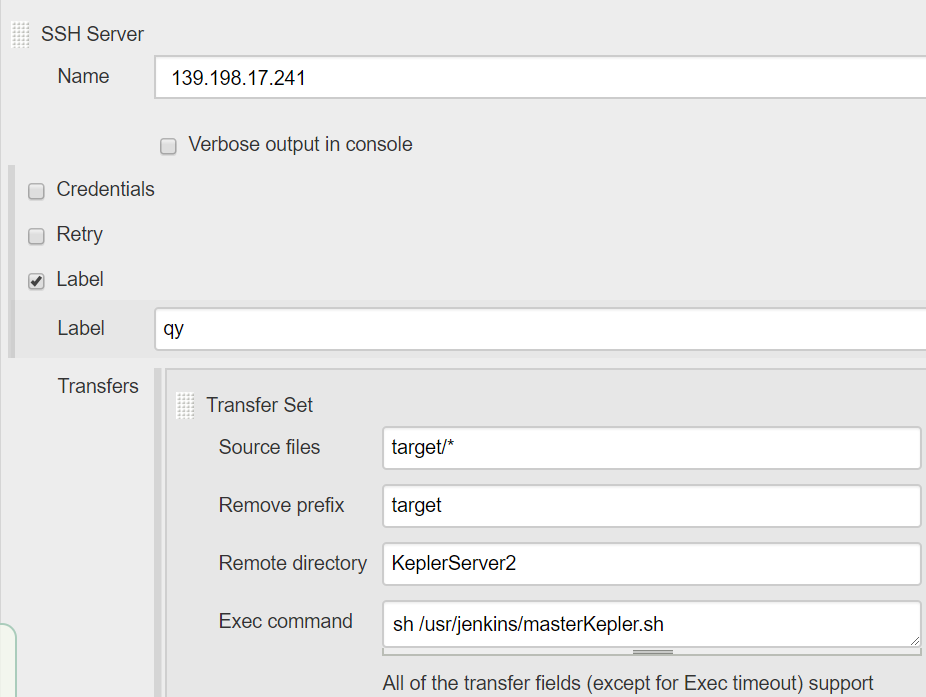Select the SSH Server heading text

click(92, 34)
